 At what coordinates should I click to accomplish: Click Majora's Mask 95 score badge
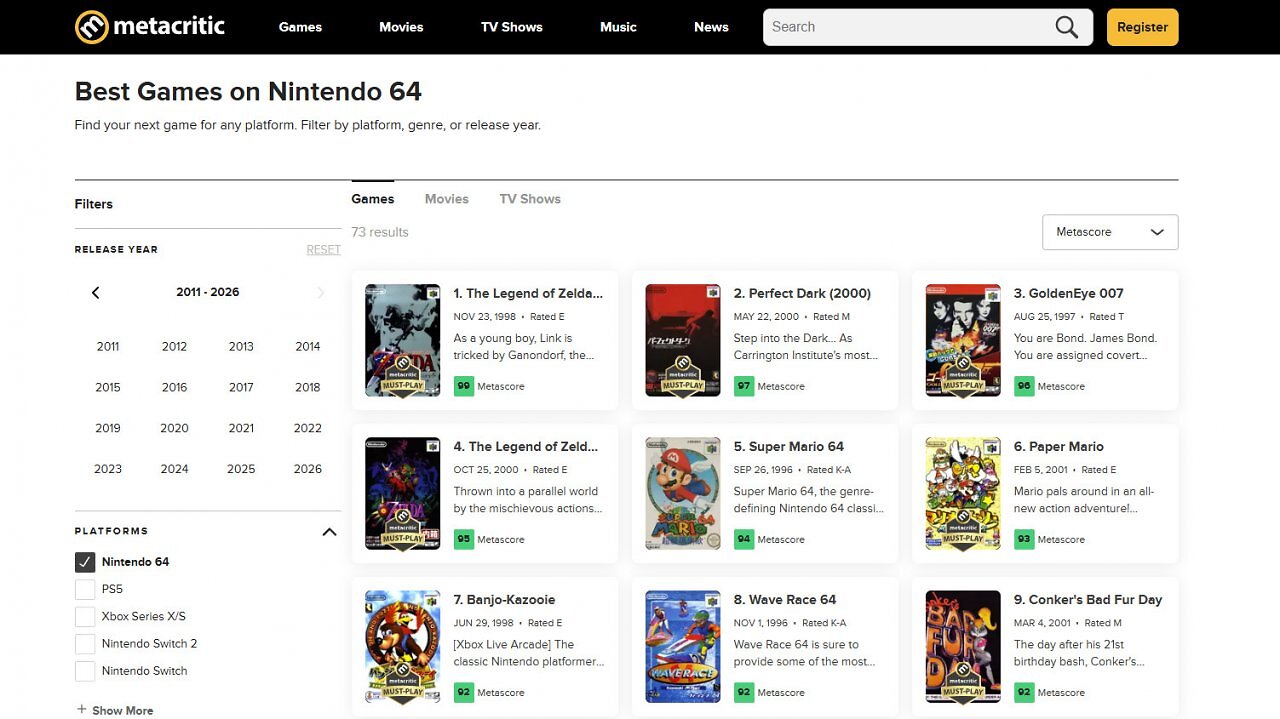point(463,539)
